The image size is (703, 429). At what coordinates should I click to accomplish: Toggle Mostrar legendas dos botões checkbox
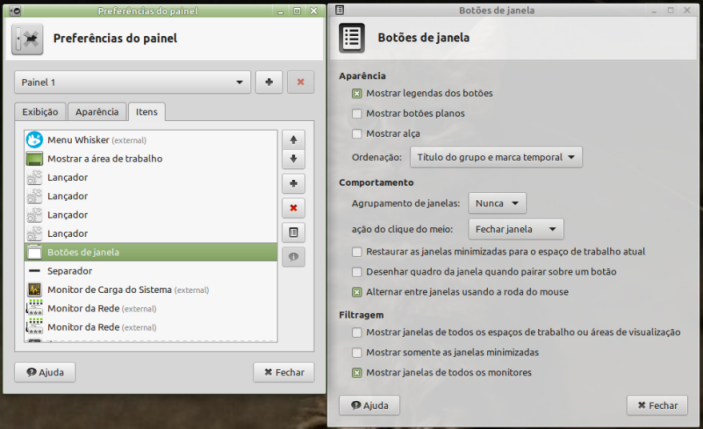tap(357, 94)
